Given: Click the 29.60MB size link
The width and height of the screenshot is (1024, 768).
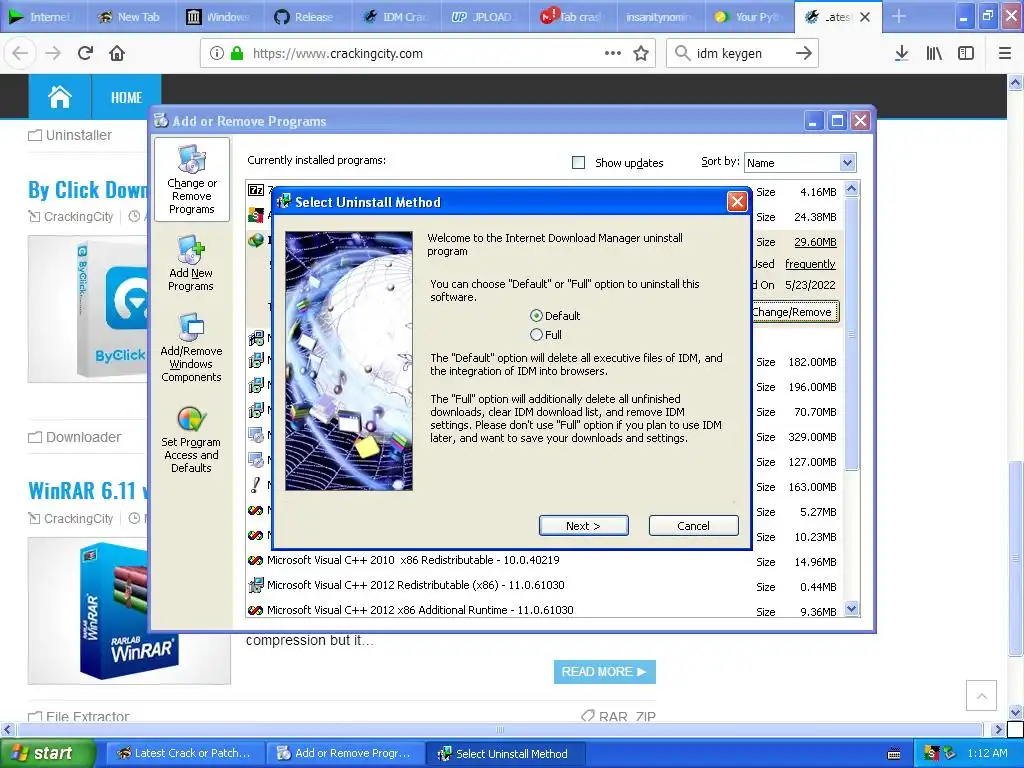Looking at the screenshot, I should [x=814, y=242].
